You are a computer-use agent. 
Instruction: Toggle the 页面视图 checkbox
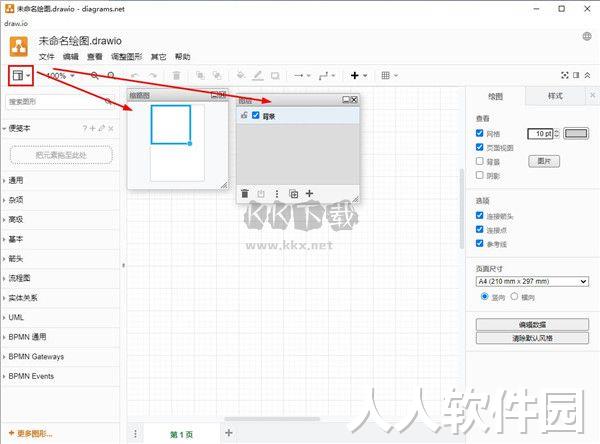click(479, 147)
